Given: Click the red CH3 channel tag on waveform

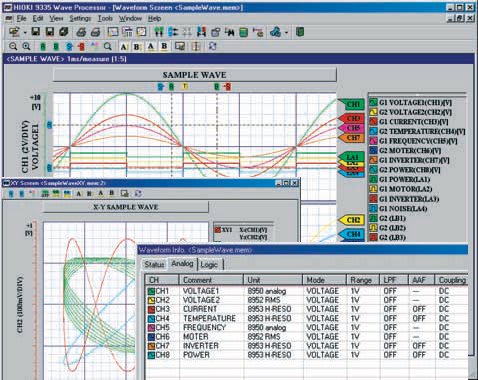Looking at the screenshot, I should pyautogui.click(x=352, y=118).
